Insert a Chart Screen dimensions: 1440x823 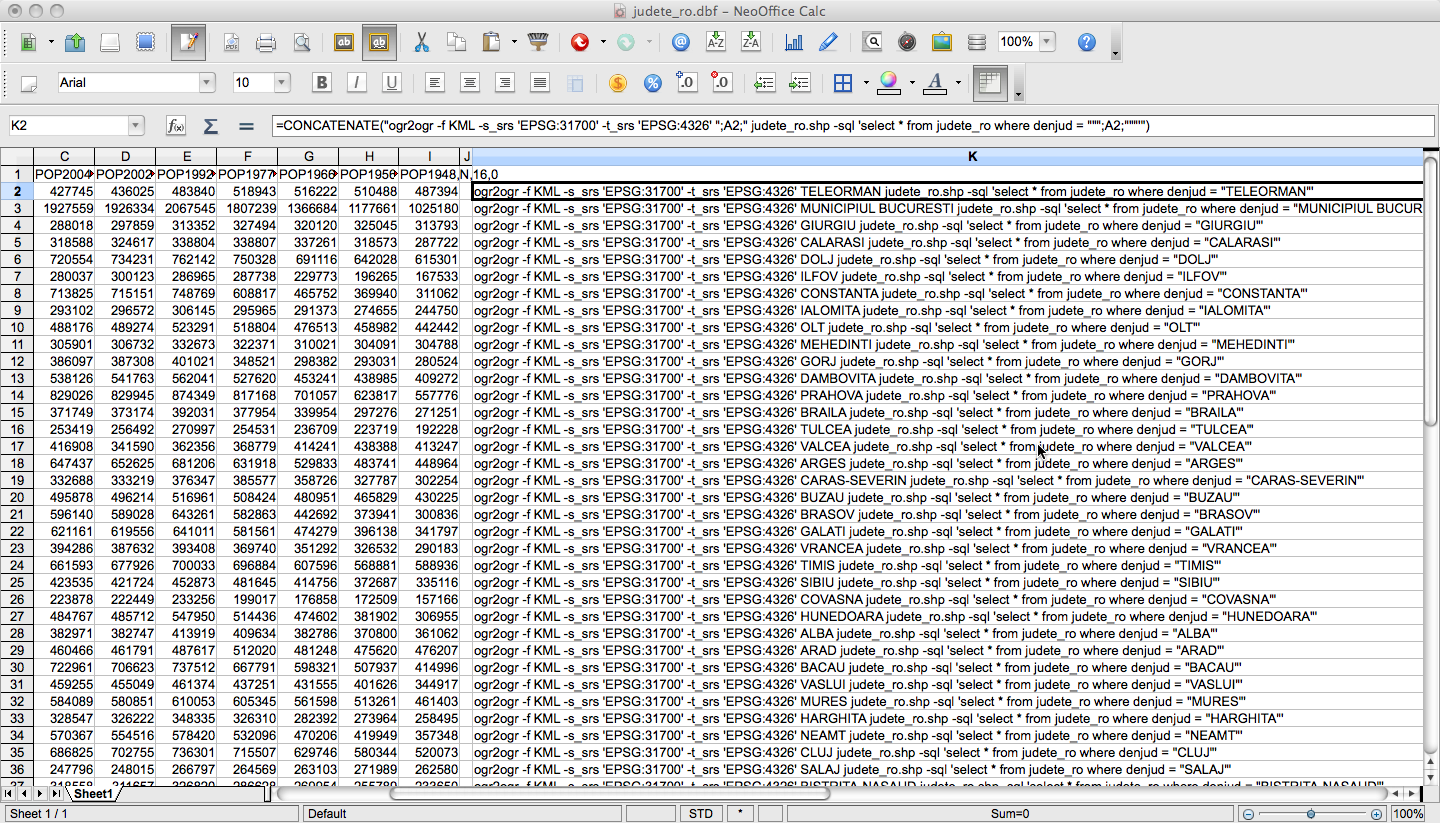tap(794, 42)
